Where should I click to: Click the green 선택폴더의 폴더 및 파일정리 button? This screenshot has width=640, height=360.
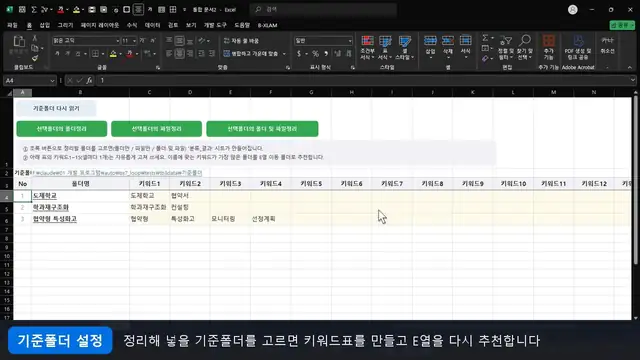262,129
